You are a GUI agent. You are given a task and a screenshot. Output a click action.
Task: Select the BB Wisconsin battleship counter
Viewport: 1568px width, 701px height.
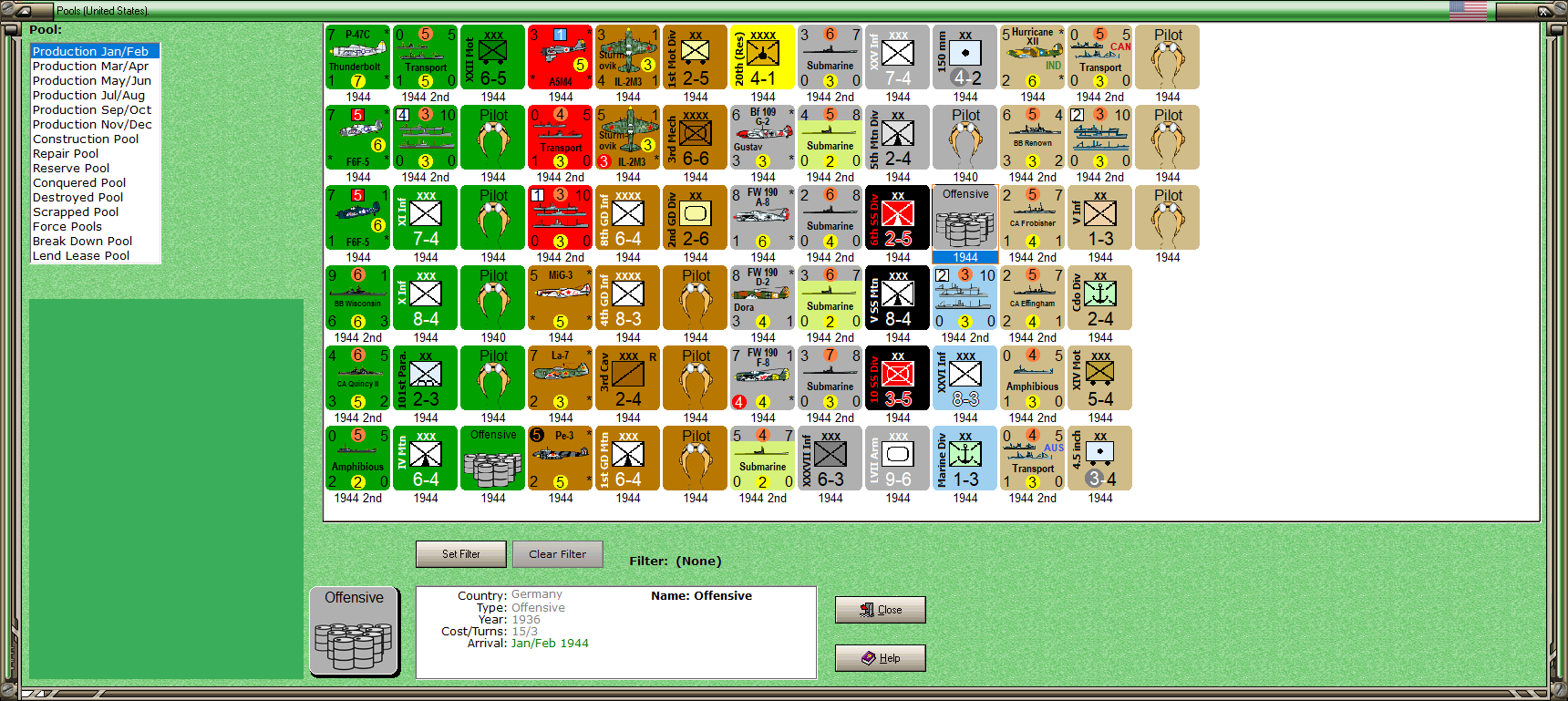tap(358, 298)
